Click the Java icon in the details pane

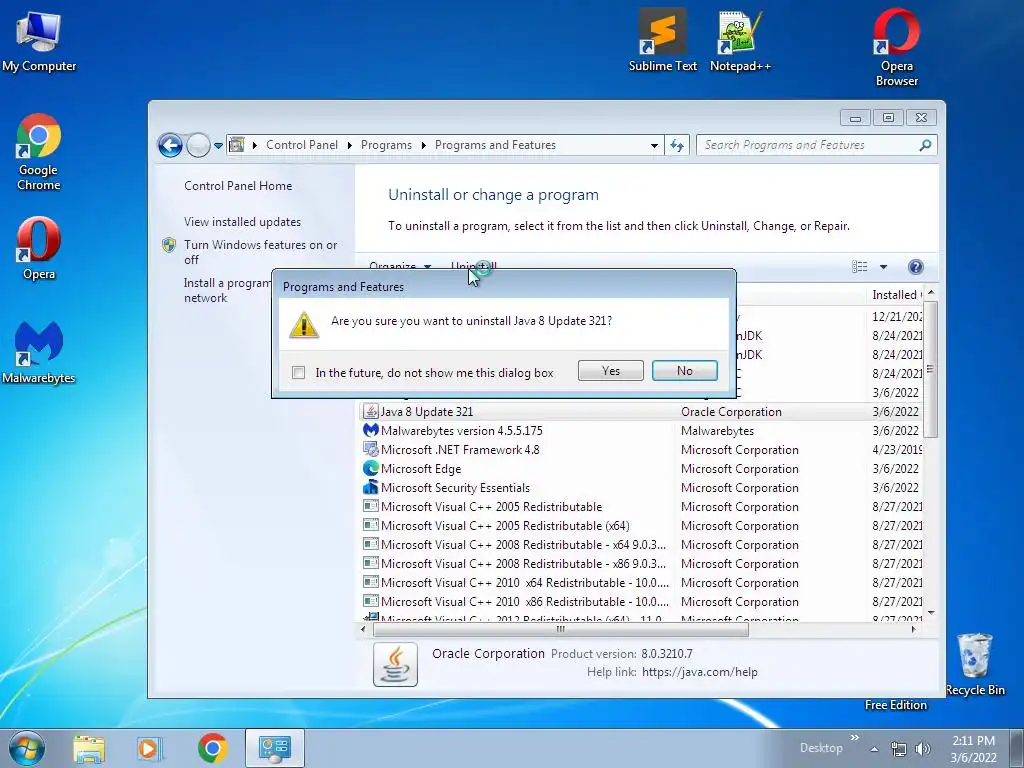pyautogui.click(x=395, y=664)
